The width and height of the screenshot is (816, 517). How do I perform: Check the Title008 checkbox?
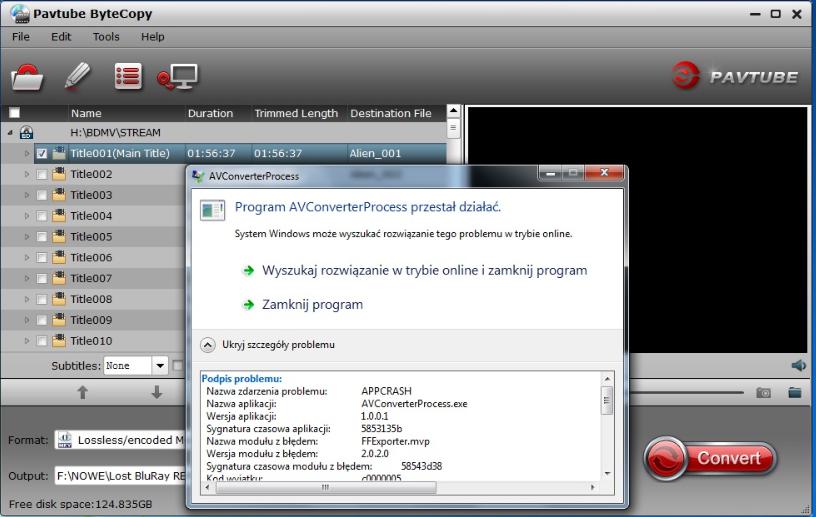[x=42, y=299]
